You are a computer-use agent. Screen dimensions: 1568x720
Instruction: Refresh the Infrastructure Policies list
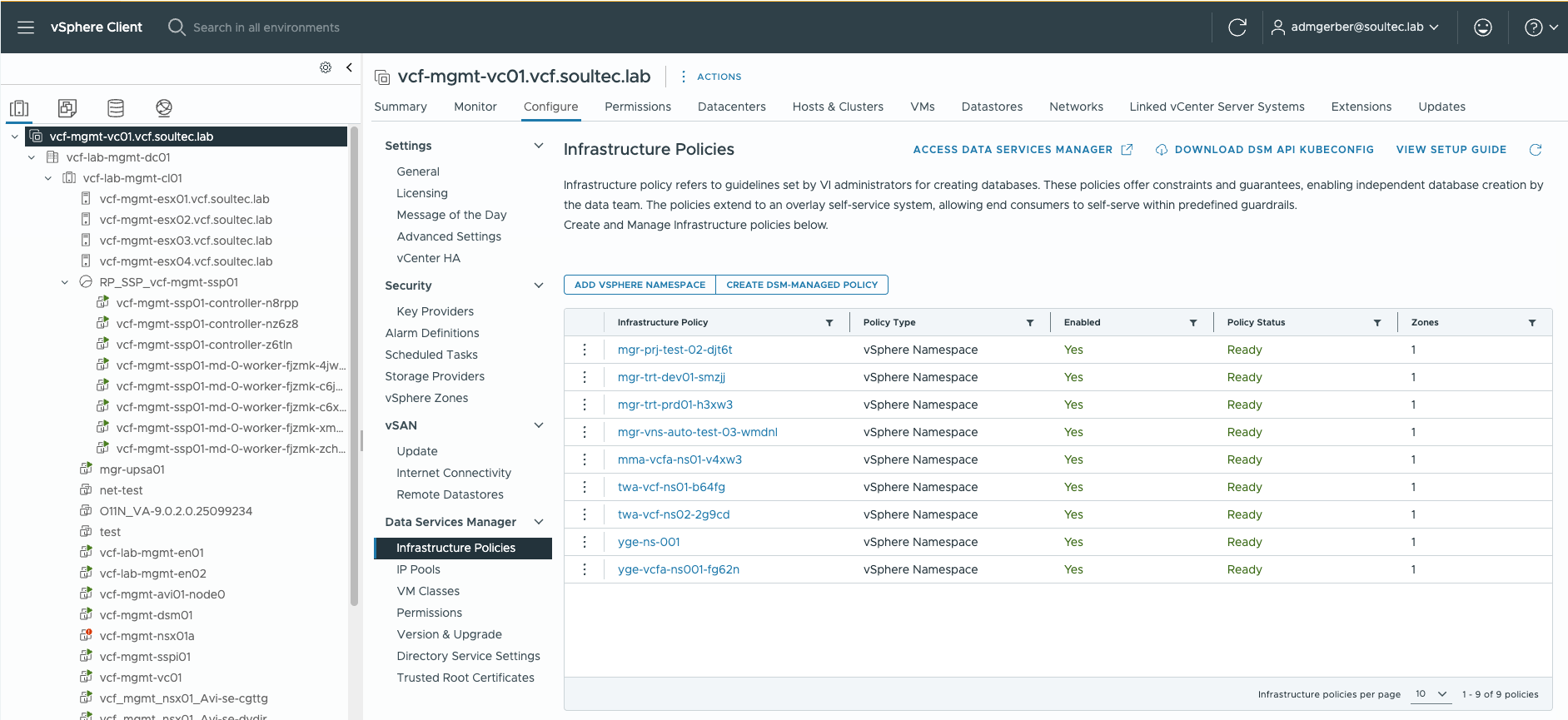[x=1536, y=150]
